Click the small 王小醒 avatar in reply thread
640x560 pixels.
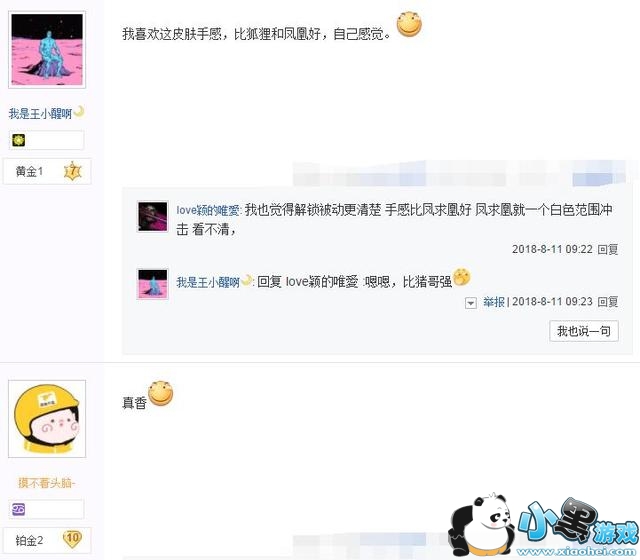(x=153, y=284)
